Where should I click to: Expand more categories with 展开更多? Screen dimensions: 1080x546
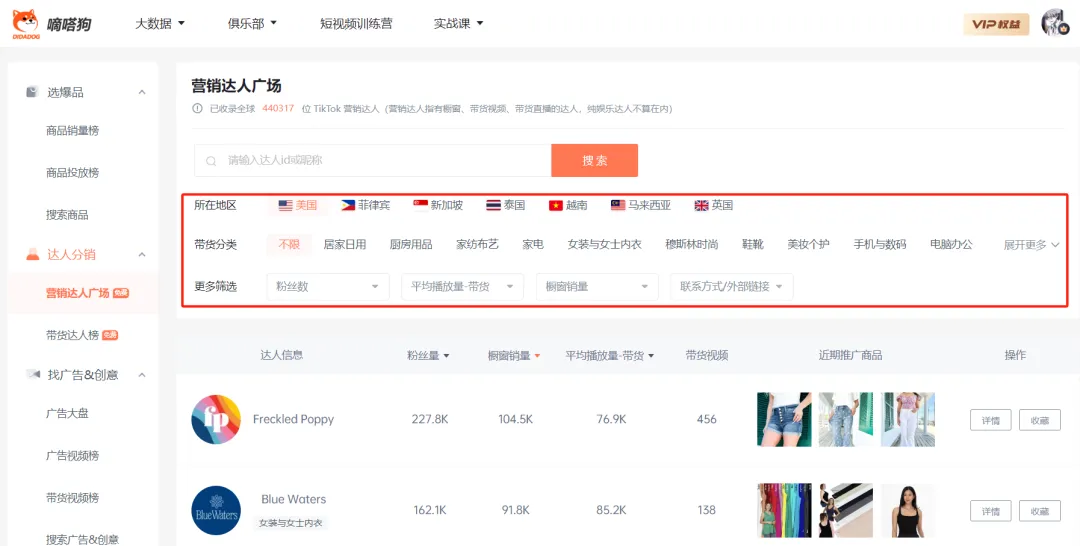point(1031,245)
